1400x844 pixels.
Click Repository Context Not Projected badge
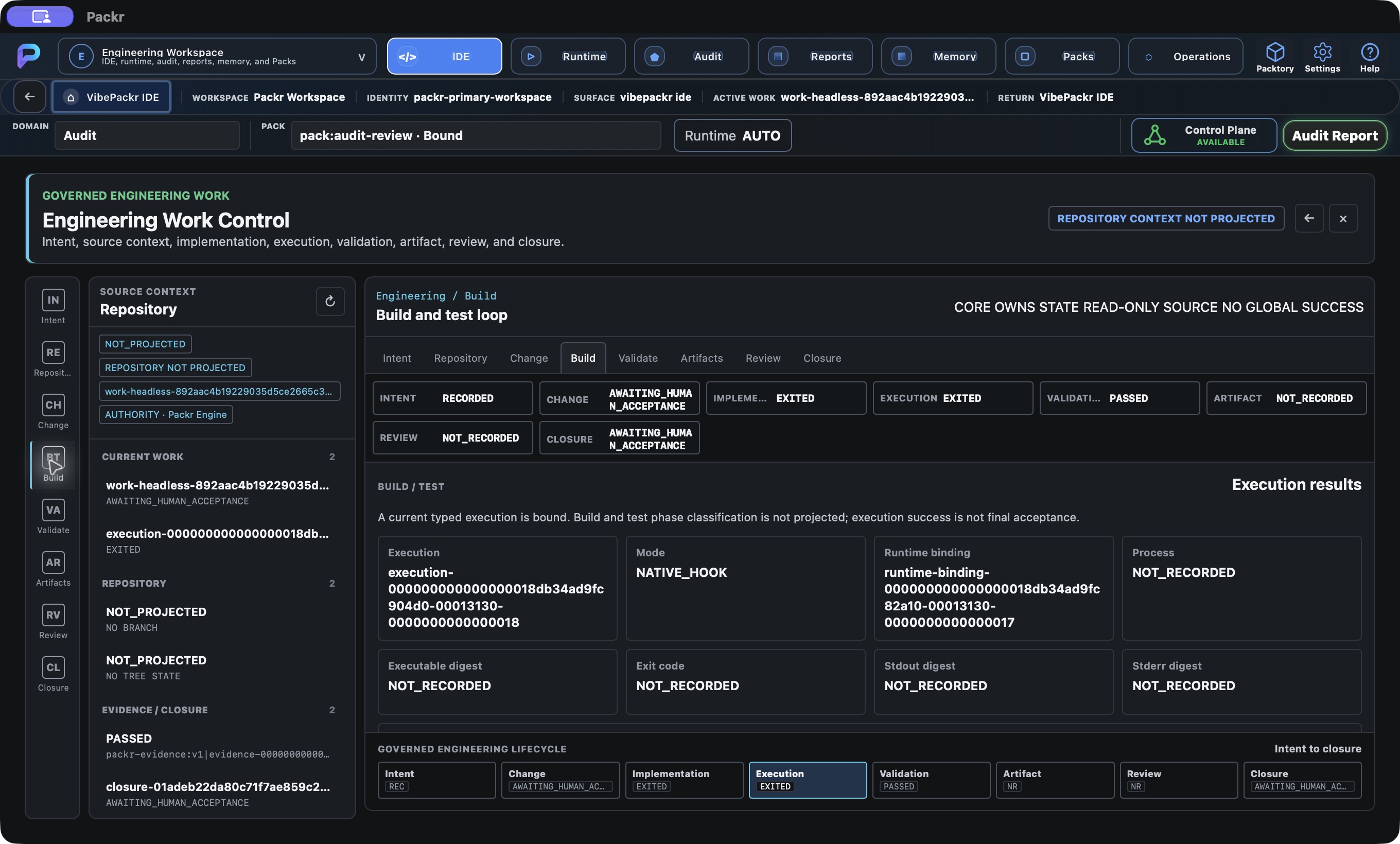[1165, 218]
